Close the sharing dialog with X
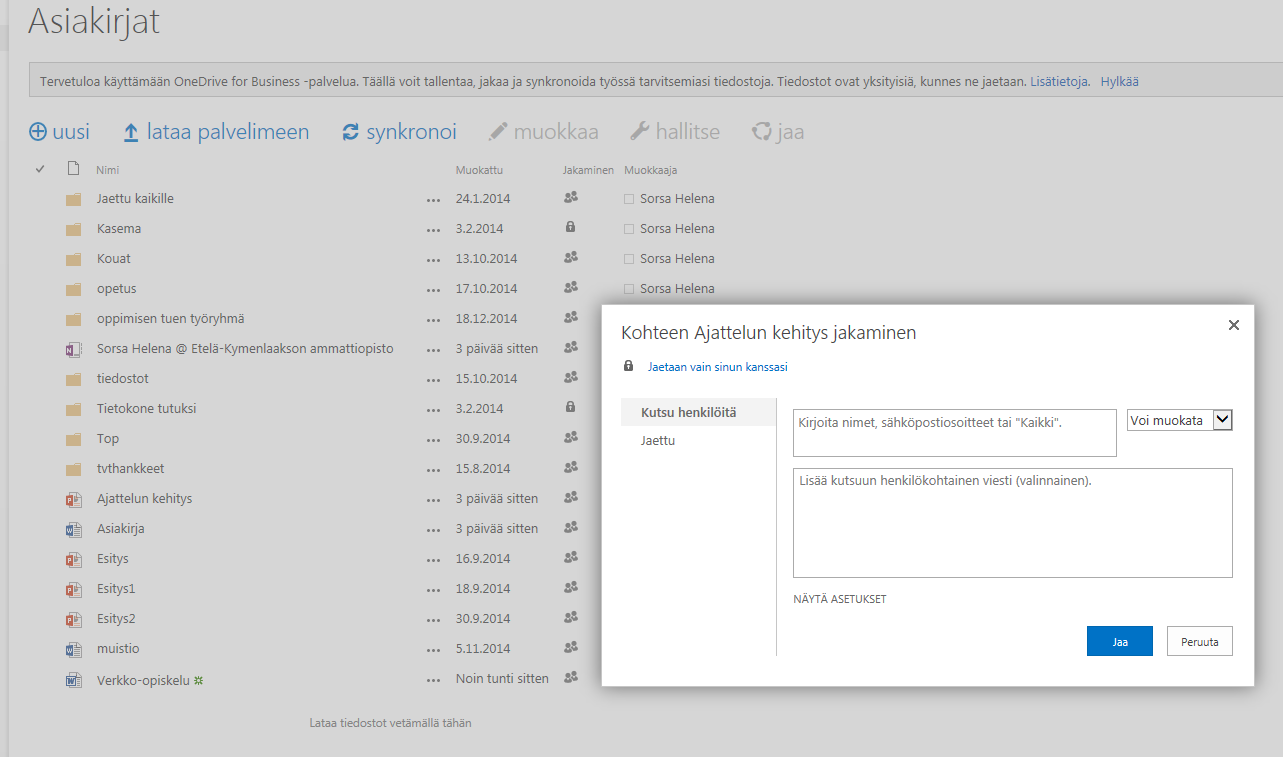Viewport: 1283px width, 757px height. [1234, 325]
